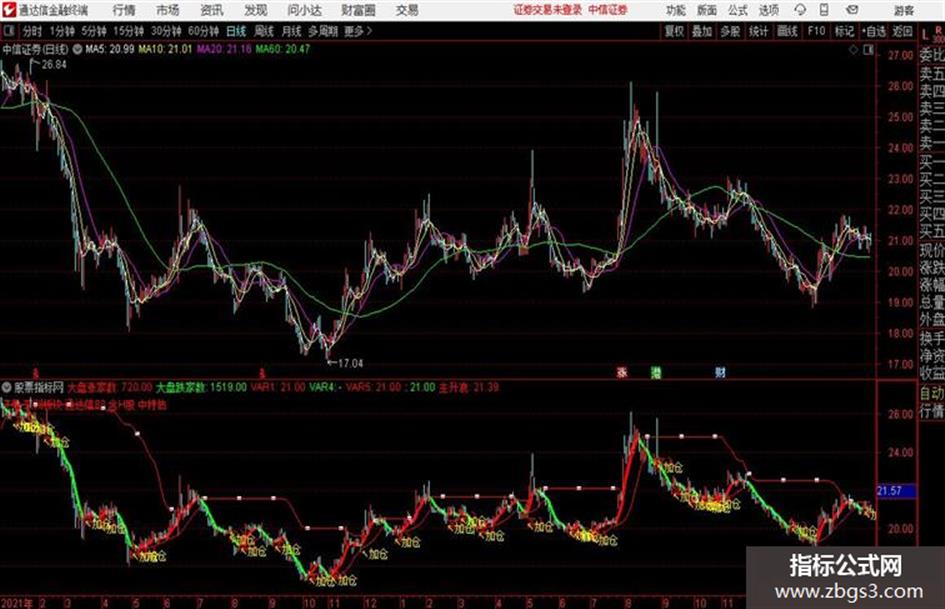Click the mobile phone icon

(824, 10)
